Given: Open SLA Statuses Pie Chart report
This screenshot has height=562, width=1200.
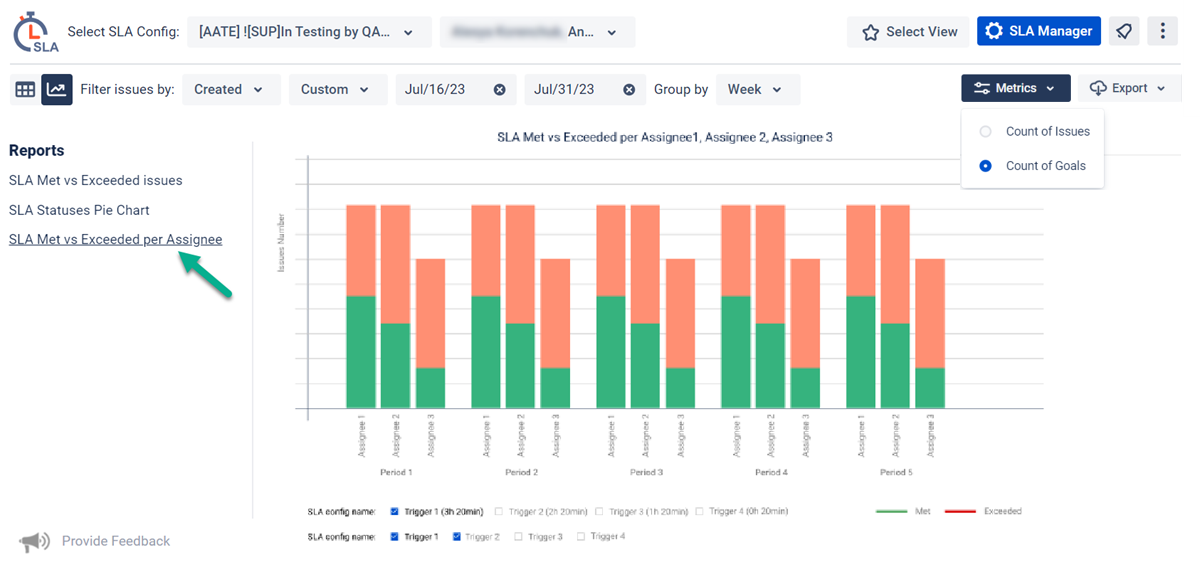Looking at the screenshot, I should [x=79, y=210].
